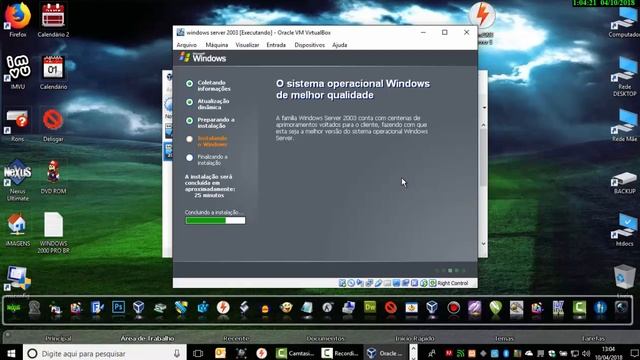Viewport: 640px width, 360px height.
Task: Switch to the Tarefas dock tab
Action: (593, 338)
